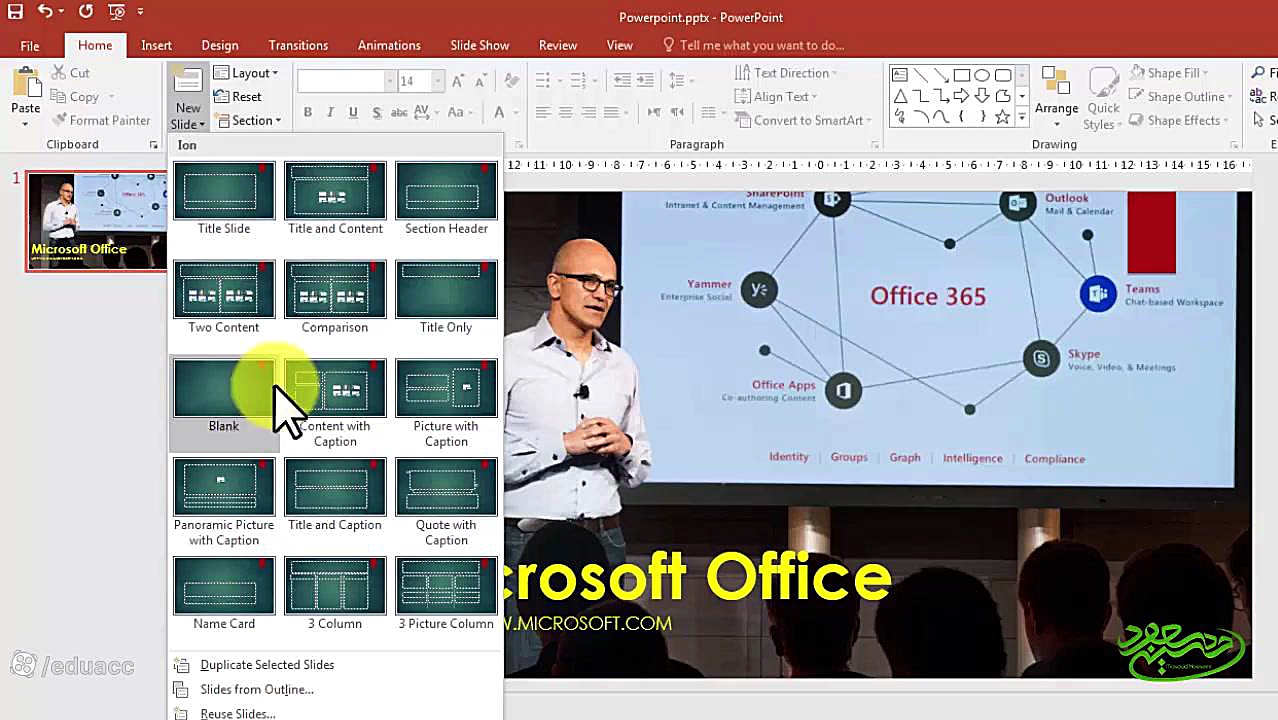1278x720 pixels.
Task: Click Slides from Outline option
Action: coord(255,689)
